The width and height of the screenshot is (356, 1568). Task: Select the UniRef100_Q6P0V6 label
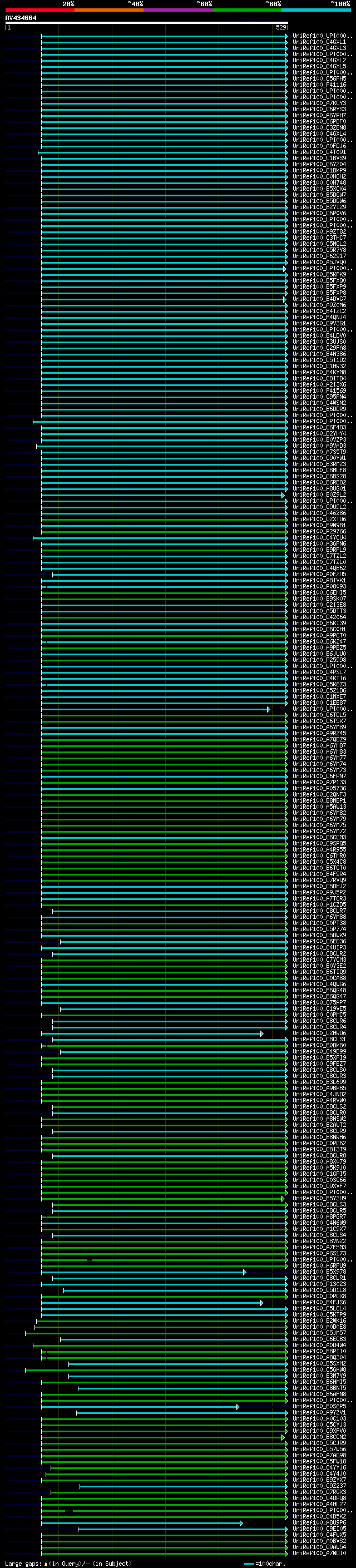(319, 214)
